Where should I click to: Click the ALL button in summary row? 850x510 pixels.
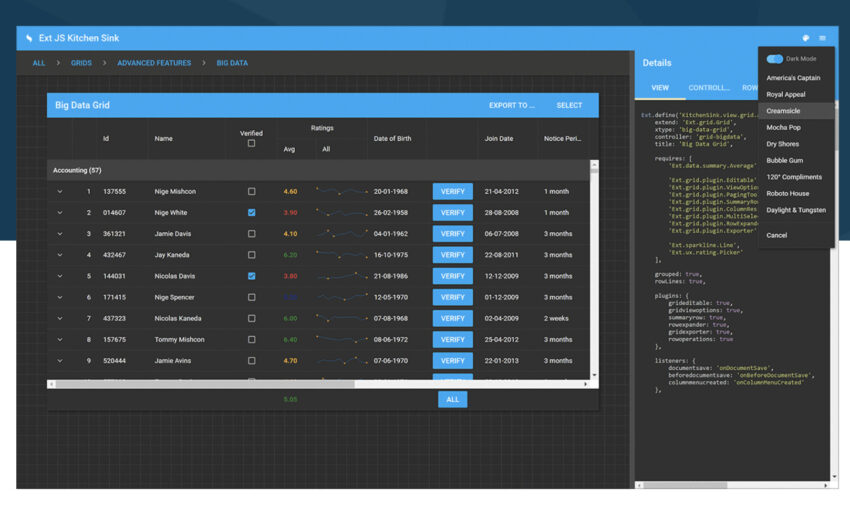pos(453,399)
